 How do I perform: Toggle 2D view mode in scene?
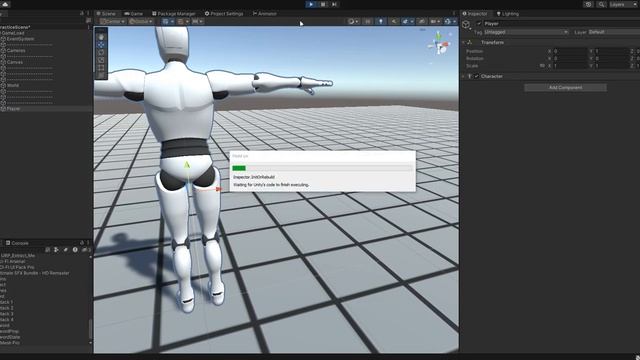368,21
